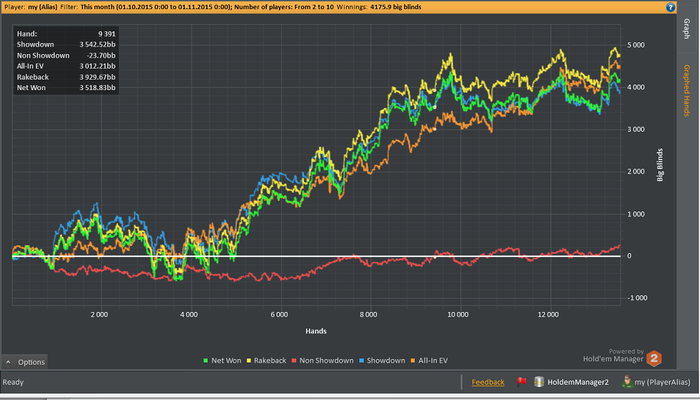Toggle the Rakeback yellow legend swatch
The height and width of the screenshot is (400, 700).
pyautogui.click(x=249, y=361)
